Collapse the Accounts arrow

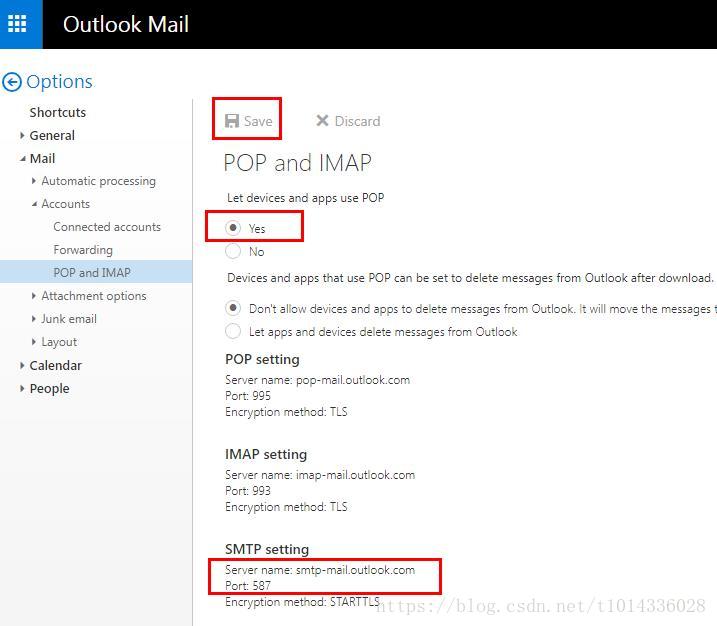(x=34, y=204)
